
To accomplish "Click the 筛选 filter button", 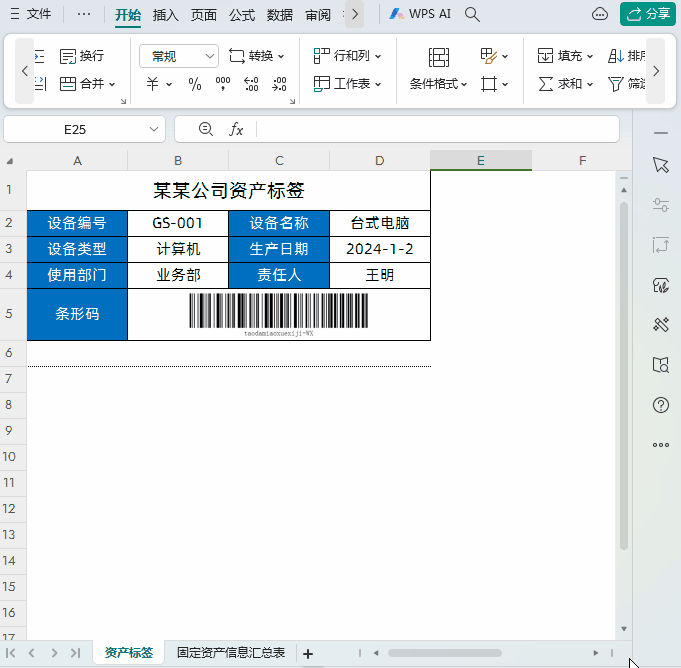I will coord(627,83).
